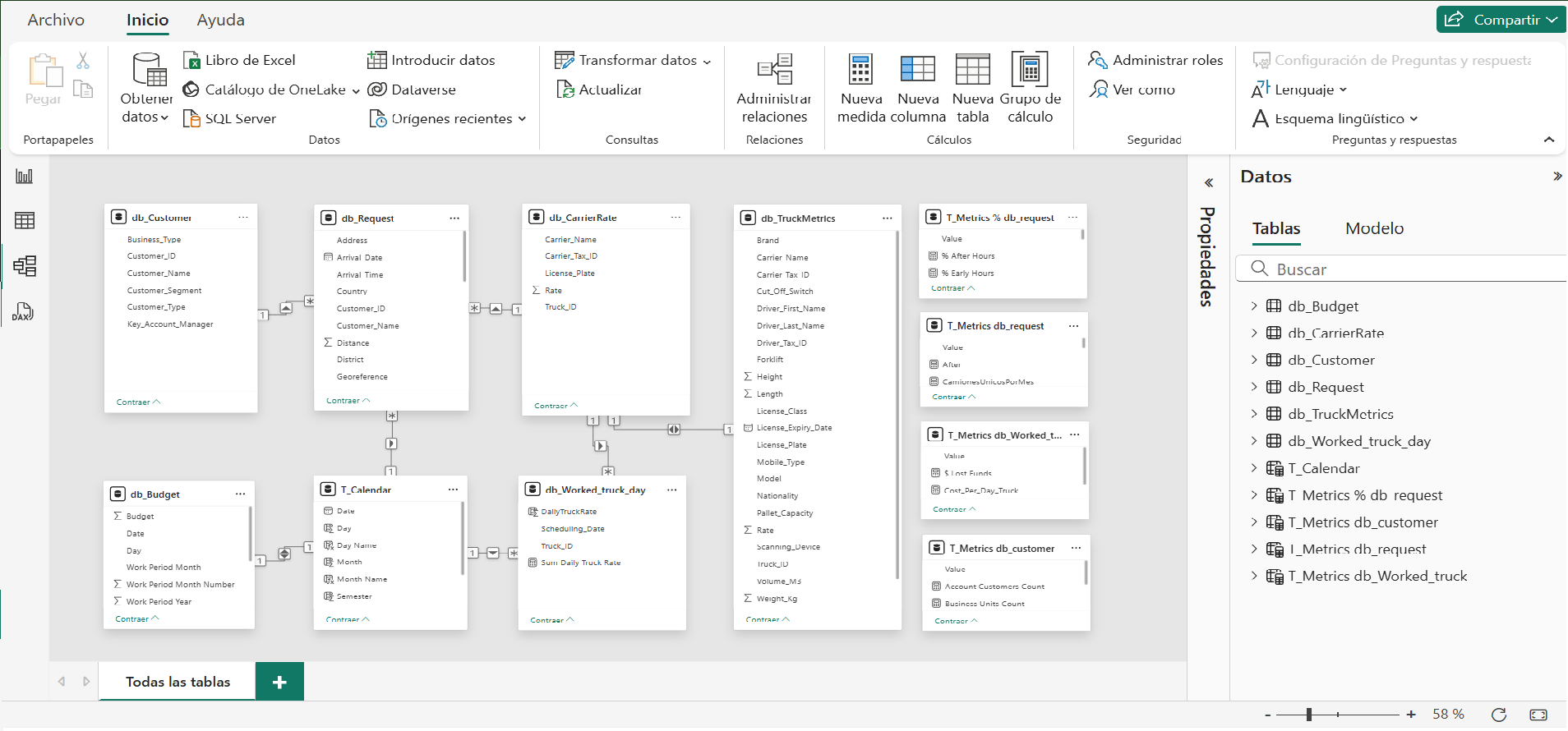Add a Grupo de cálculo
This screenshot has width=1568, height=731.
click(1030, 89)
